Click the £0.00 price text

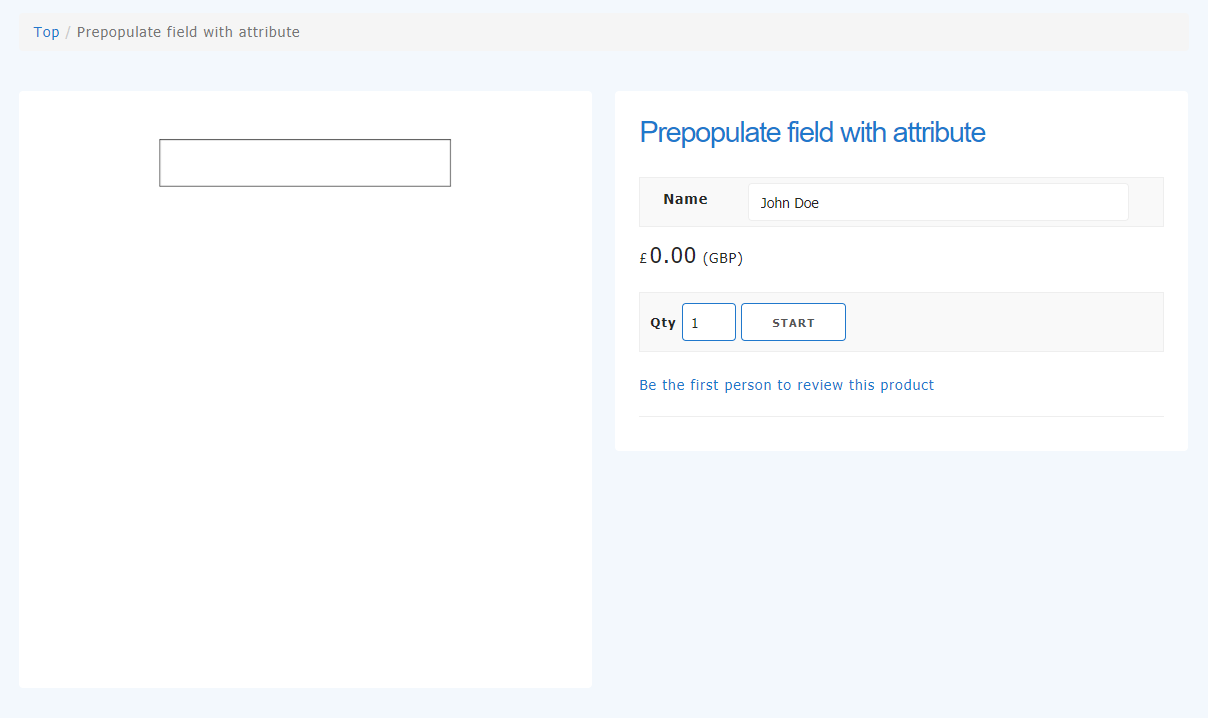pyautogui.click(x=668, y=256)
